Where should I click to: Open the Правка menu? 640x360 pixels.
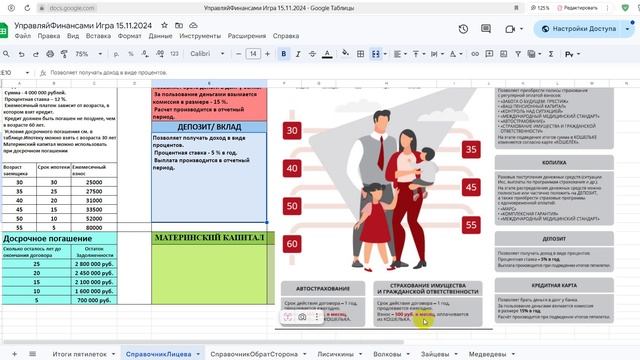click(49, 36)
